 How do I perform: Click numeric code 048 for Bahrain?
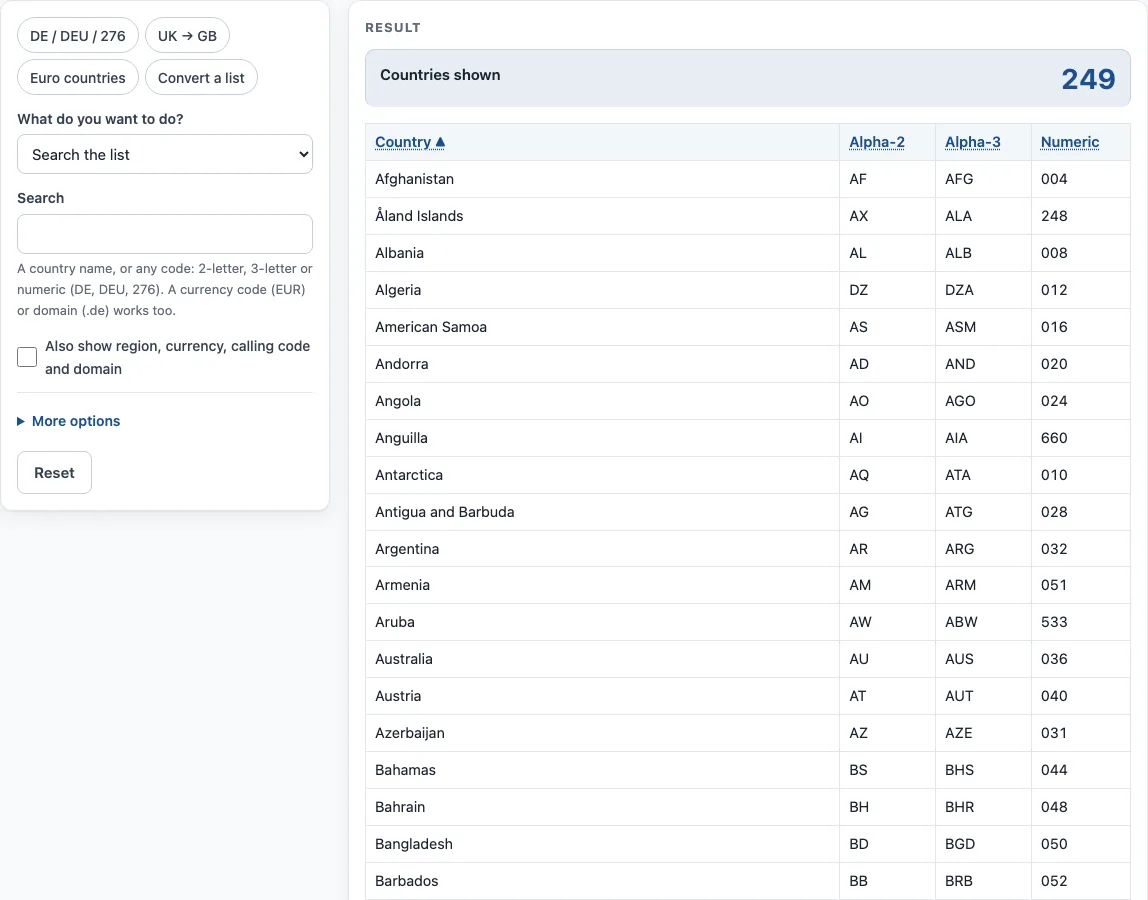point(1054,807)
